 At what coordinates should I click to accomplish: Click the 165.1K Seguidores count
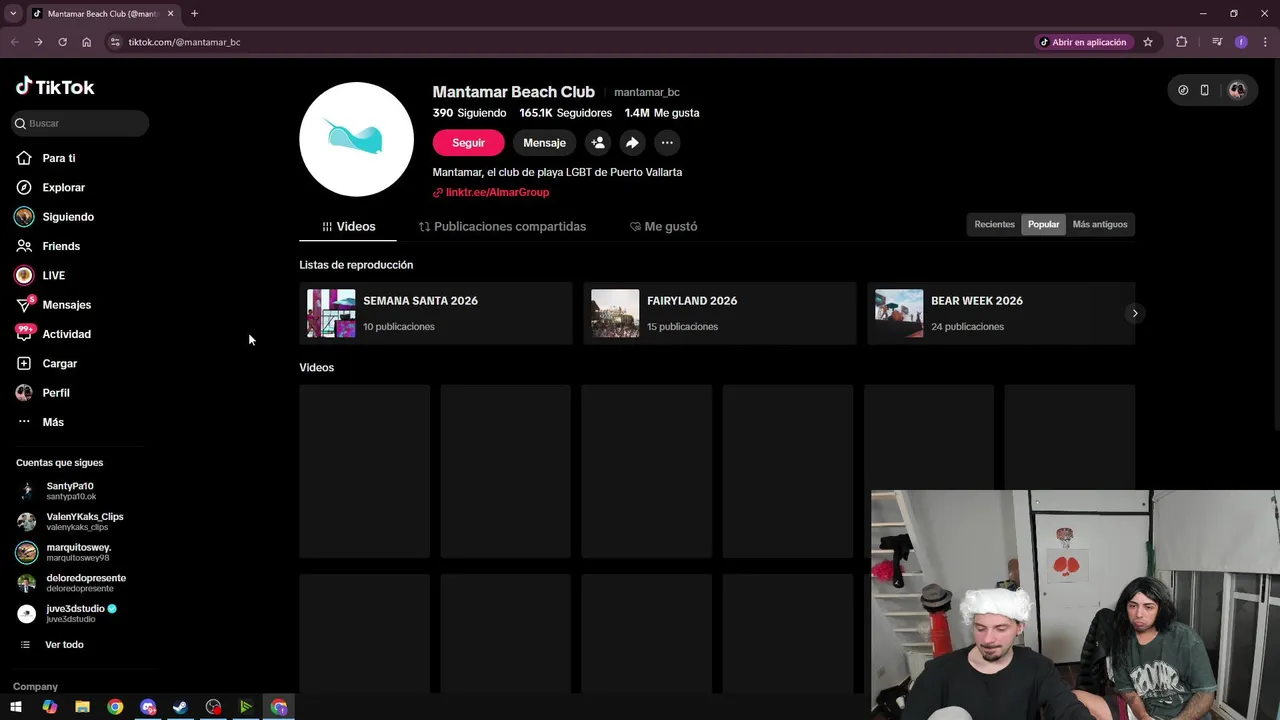tap(565, 113)
